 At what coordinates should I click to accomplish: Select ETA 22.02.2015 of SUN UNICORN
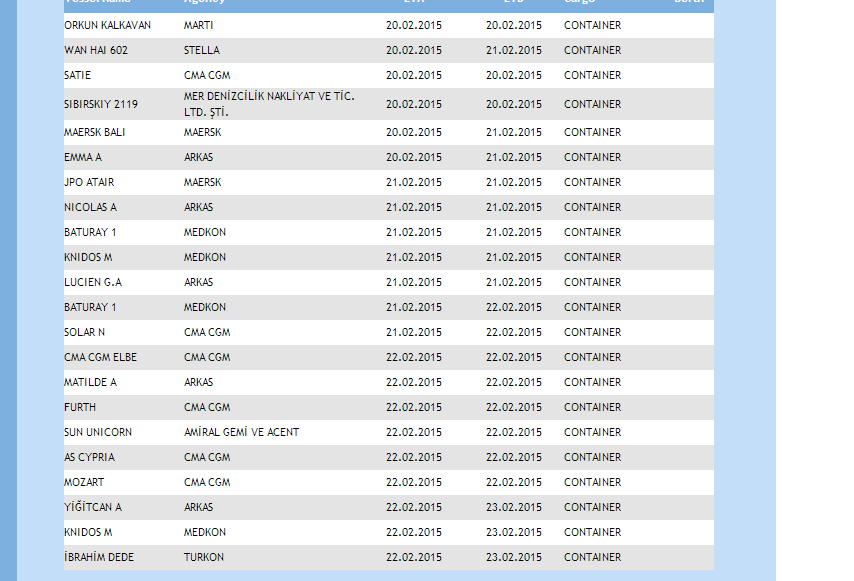coord(414,433)
